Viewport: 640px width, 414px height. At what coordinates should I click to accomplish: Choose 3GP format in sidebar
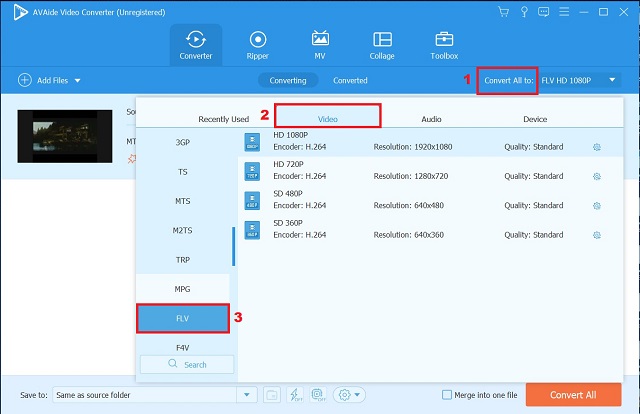(x=182, y=142)
